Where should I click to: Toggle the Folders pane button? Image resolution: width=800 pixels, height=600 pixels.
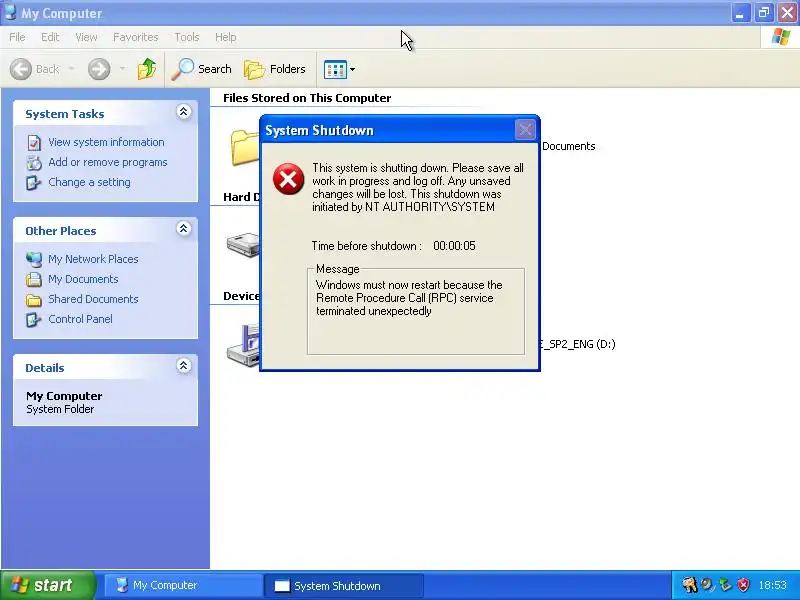click(x=275, y=69)
